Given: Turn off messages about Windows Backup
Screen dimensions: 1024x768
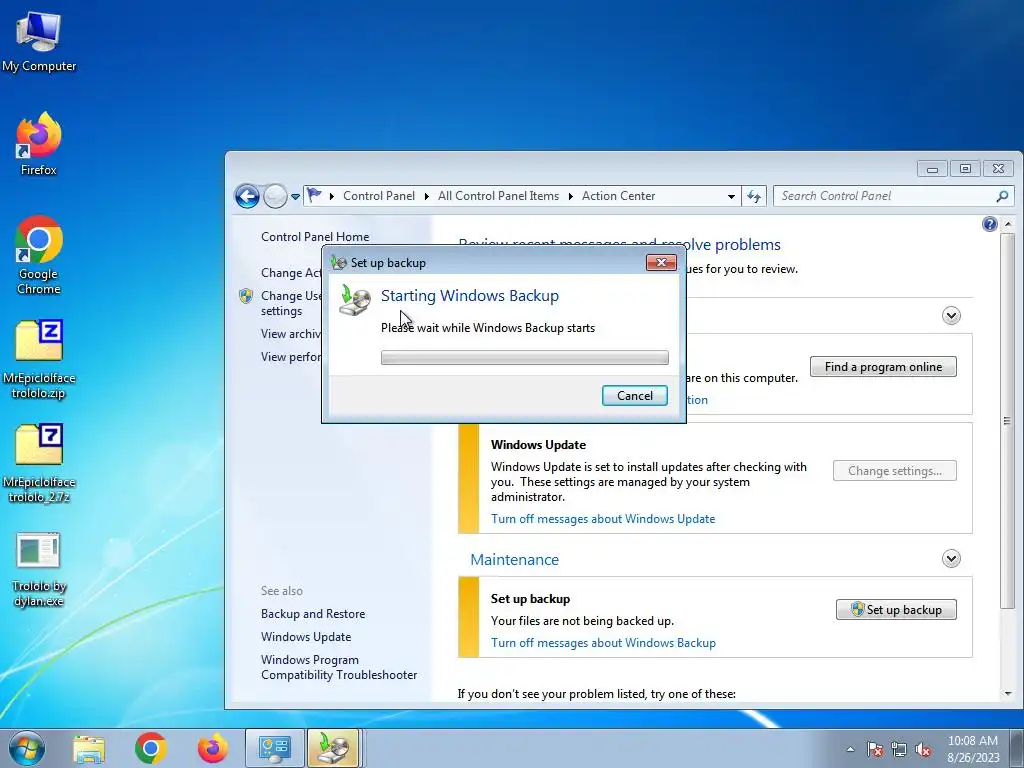Looking at the screenshot, I should (603, 643).
